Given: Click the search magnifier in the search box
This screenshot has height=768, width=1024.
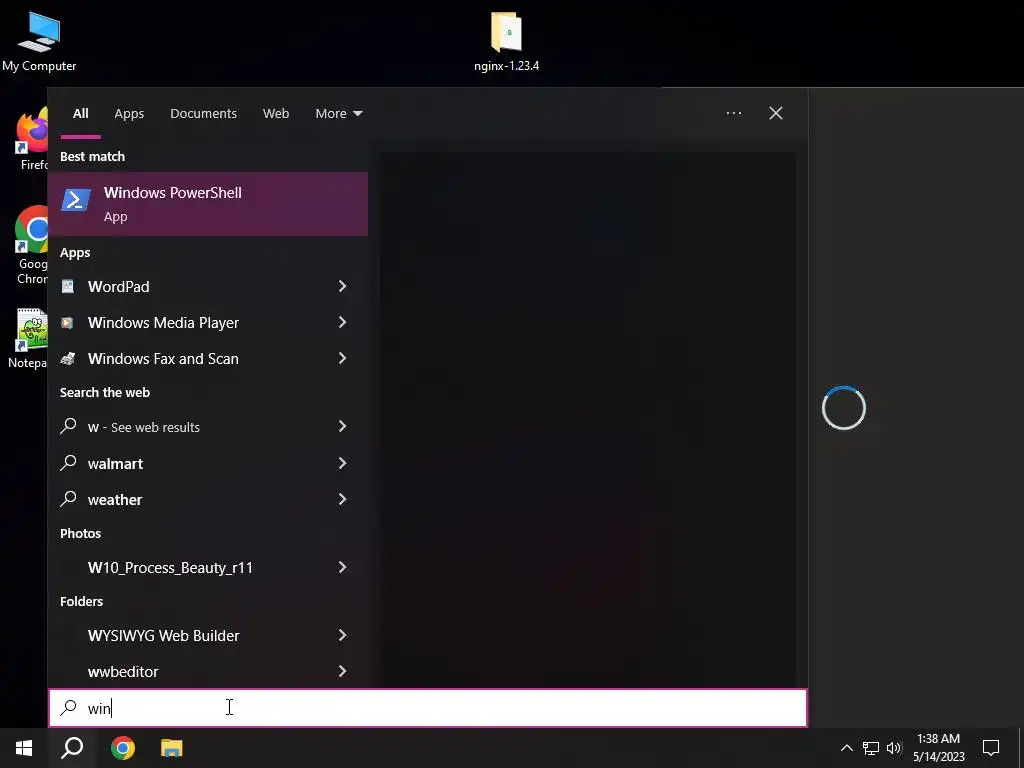Looking at the screenshot, I should point(69,708).
